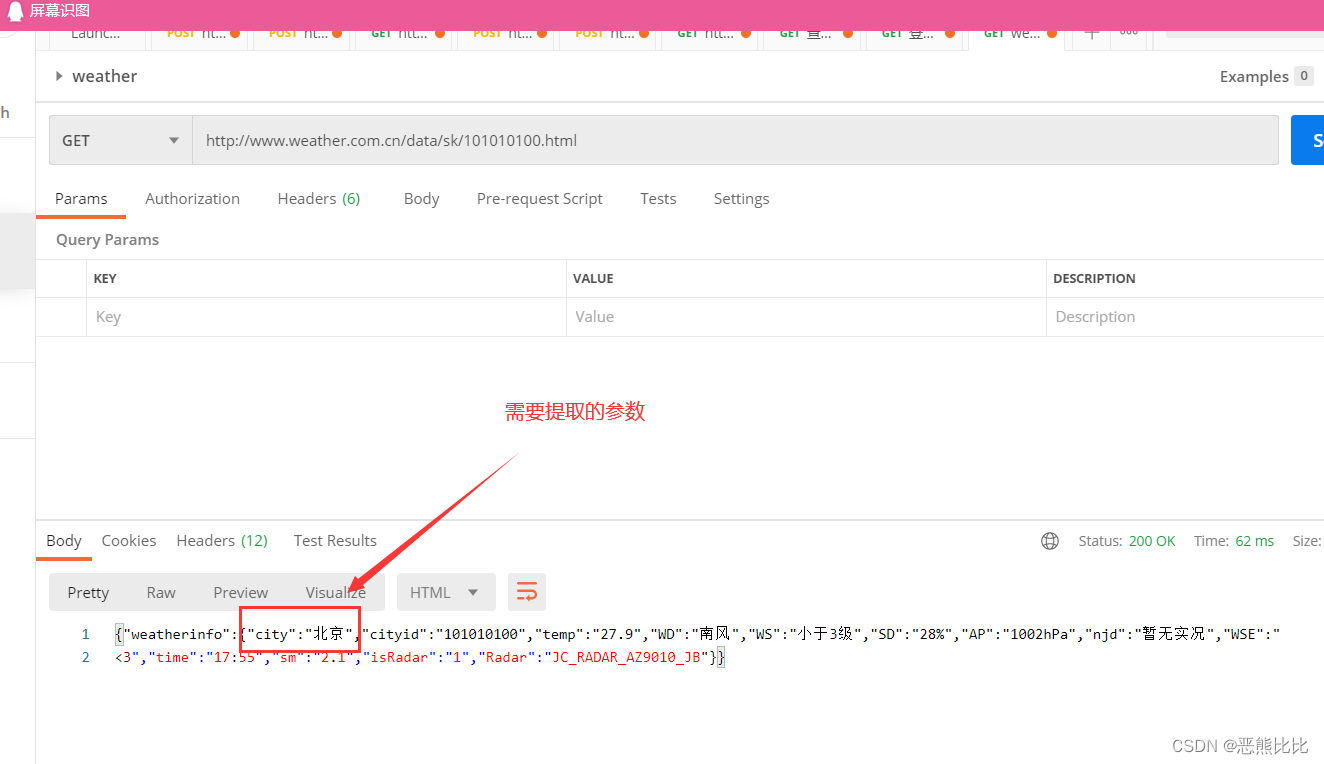Click line number 2 in response

coord(86,657)
